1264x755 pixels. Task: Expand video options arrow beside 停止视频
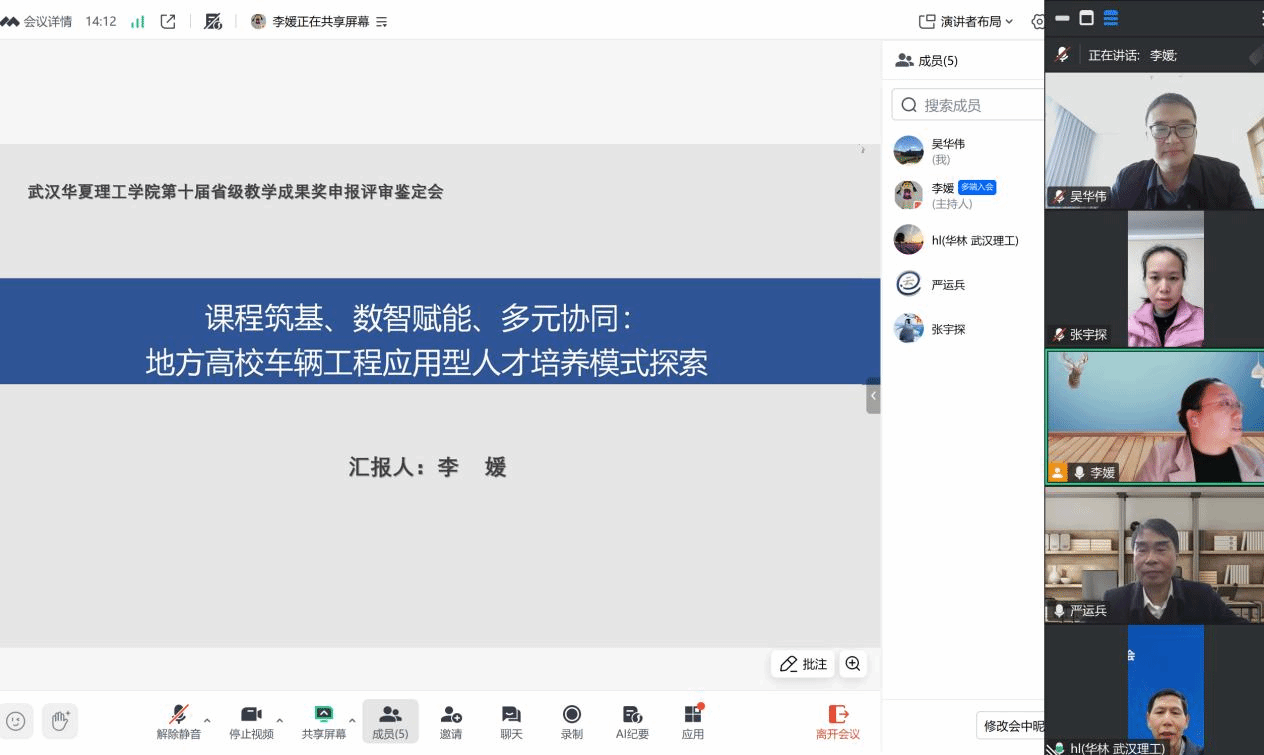point(279,720)
